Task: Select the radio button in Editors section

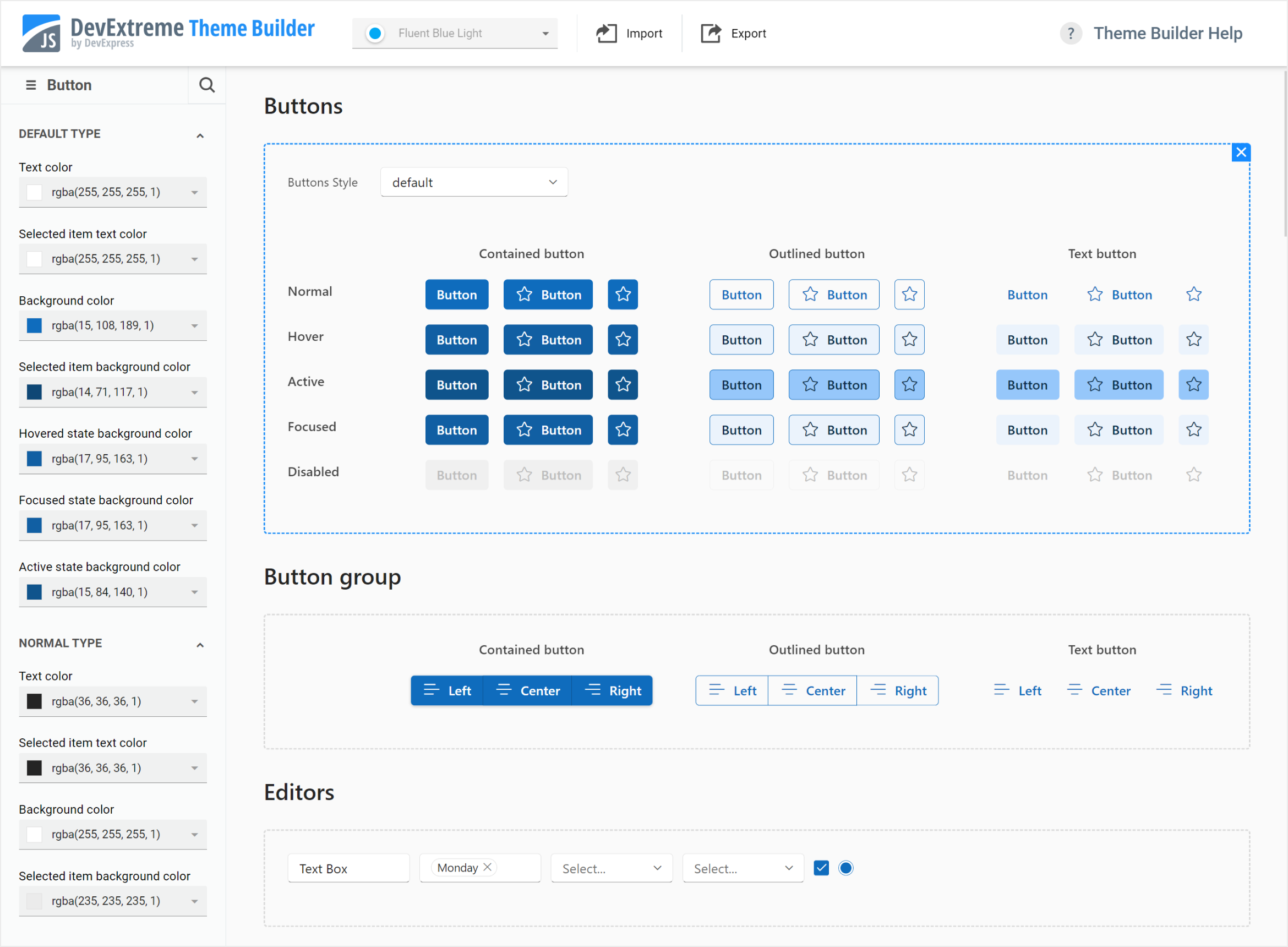Action: [x=846, y=866]
